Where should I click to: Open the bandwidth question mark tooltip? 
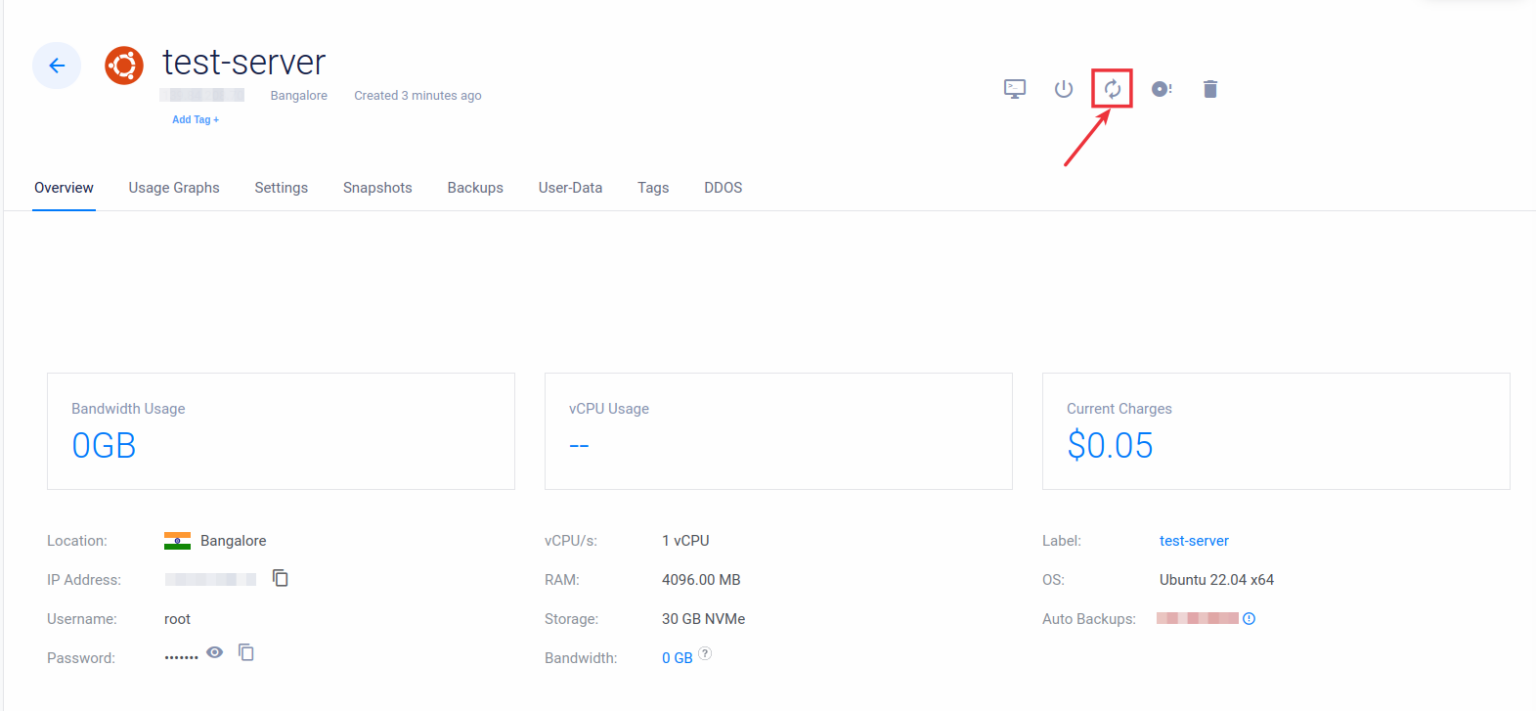(703, 653)
